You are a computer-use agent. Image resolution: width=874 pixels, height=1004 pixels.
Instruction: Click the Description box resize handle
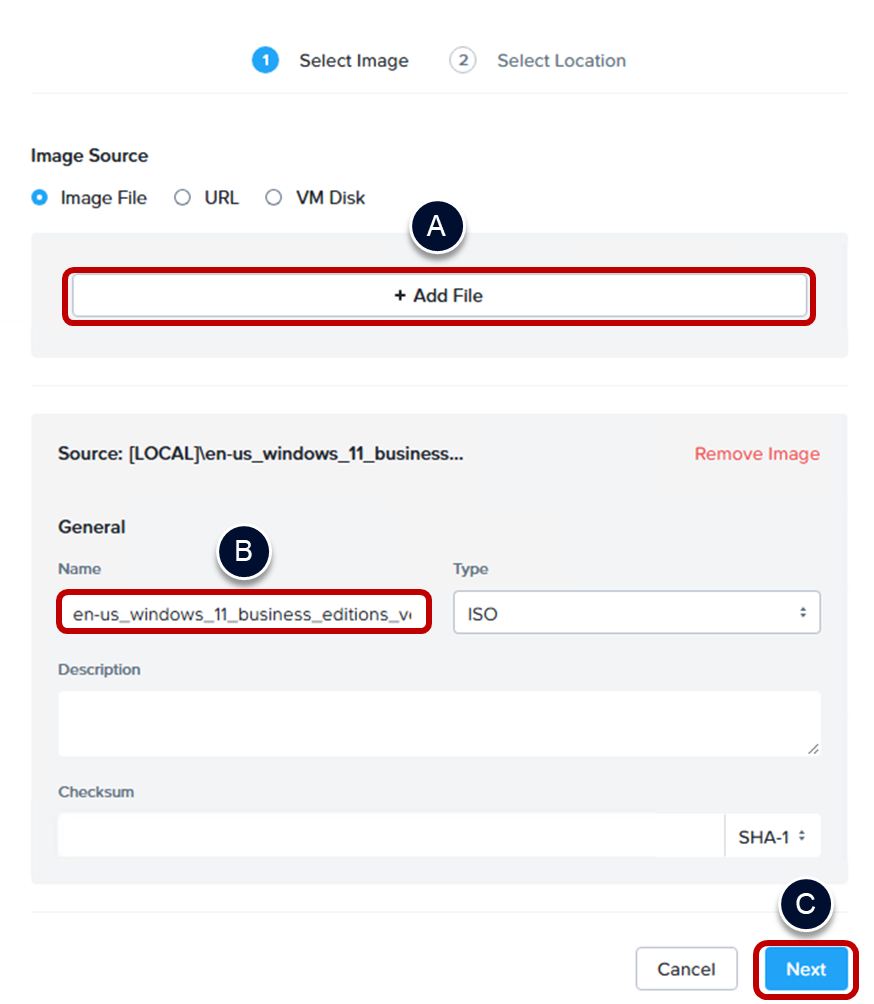[x=813, y=748]
